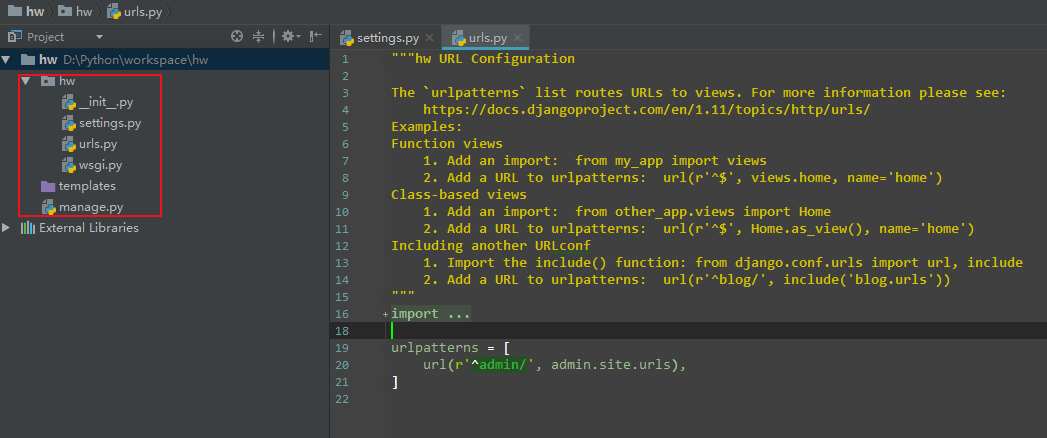1047x438 pixels.
Task: Close the settings.py editor tab
Action: (x=429, y=38)
